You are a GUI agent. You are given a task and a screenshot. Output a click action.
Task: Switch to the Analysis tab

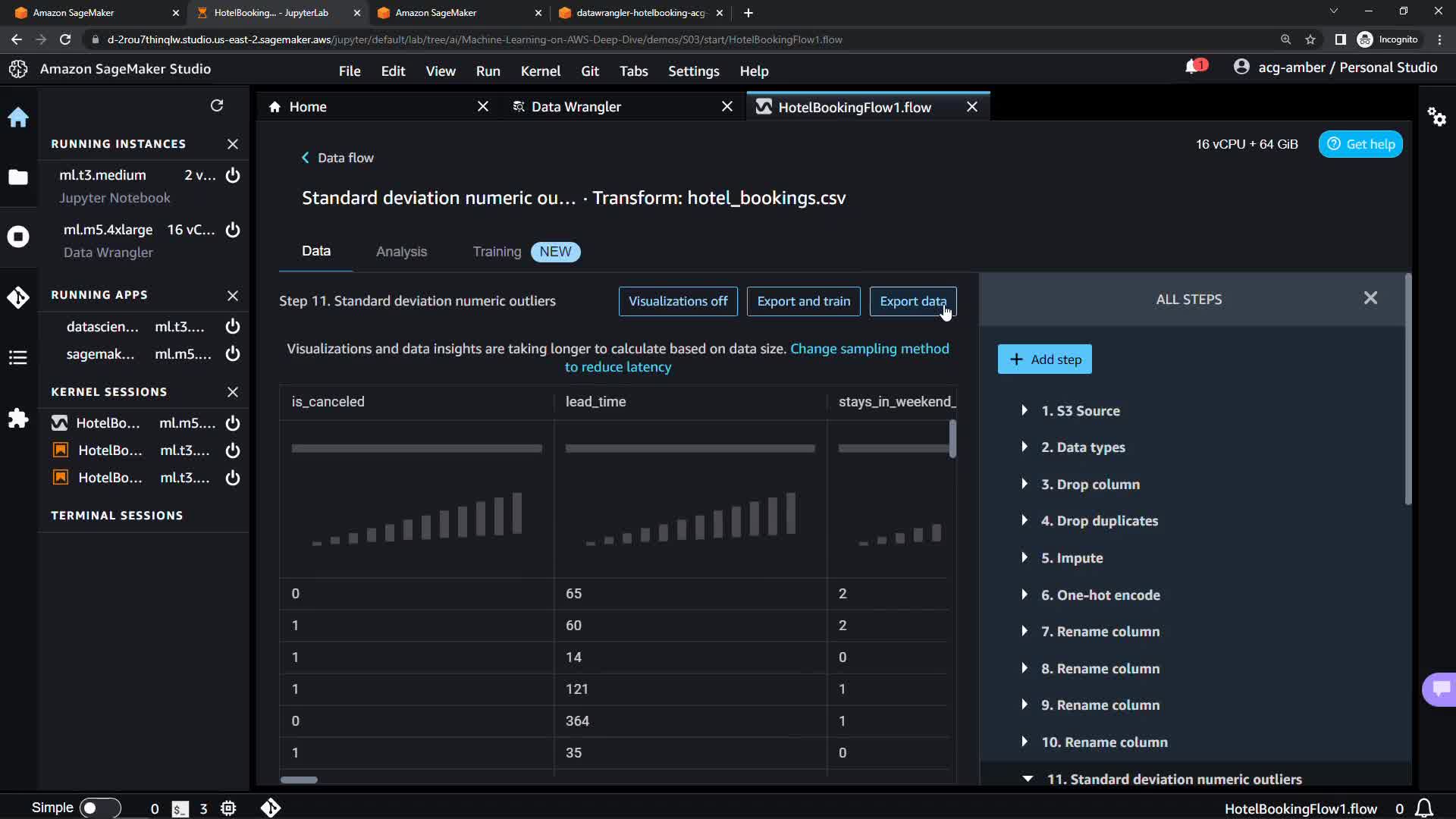tap(401, 252)
